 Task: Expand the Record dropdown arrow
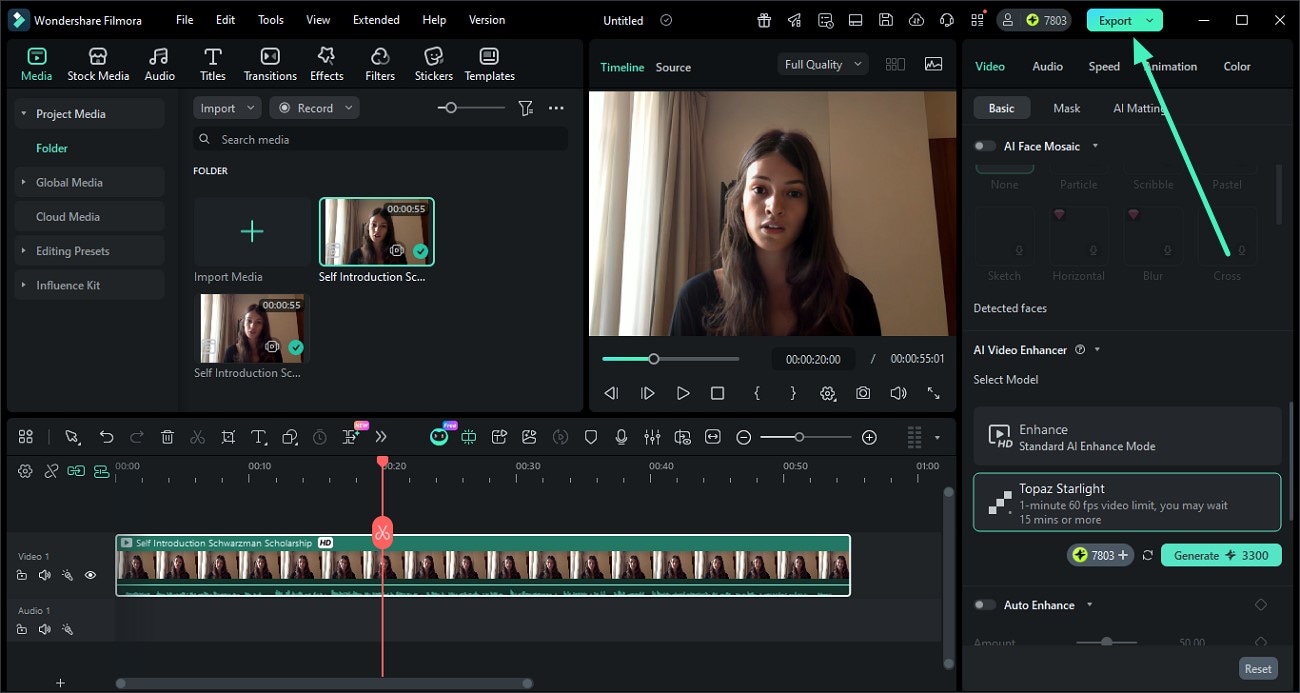point(348,107)
